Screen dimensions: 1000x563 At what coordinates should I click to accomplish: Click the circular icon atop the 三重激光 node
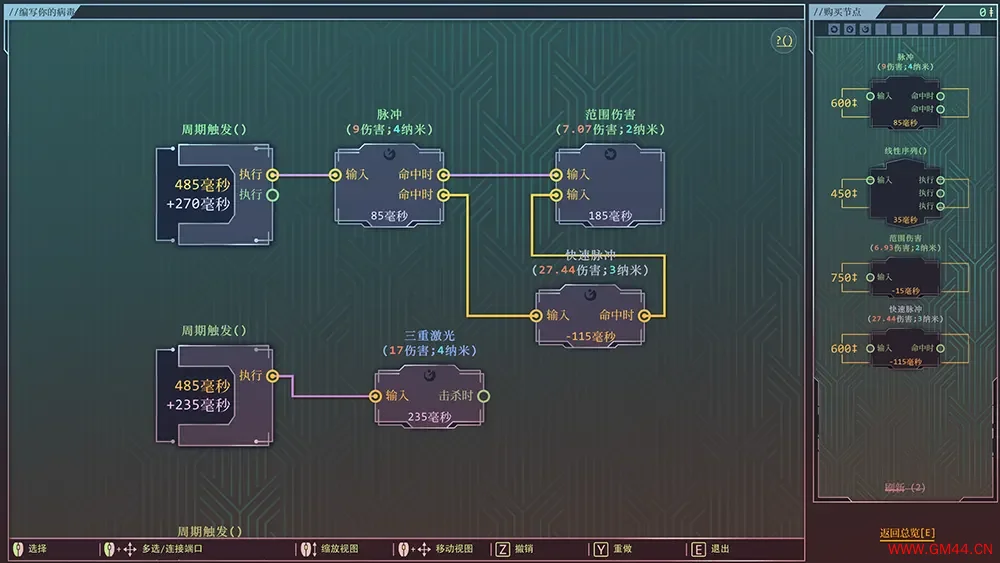pyautogui.click(x=430, y=375)
